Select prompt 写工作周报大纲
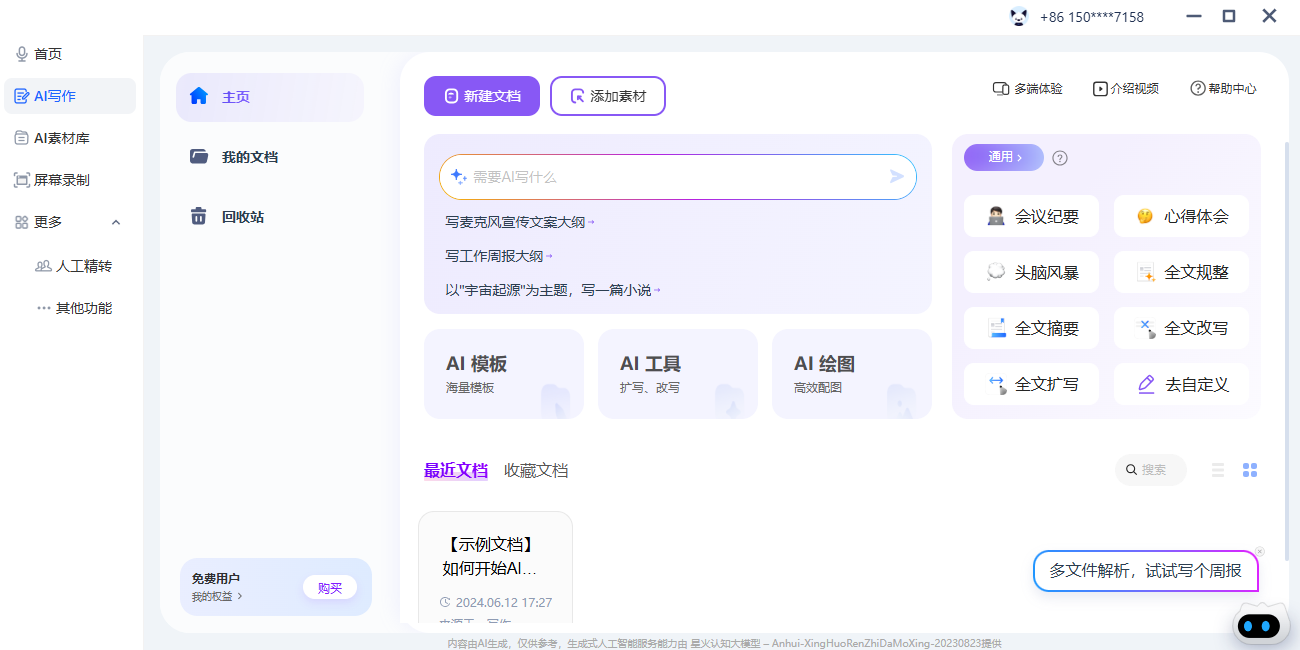Viewport: 1300px width, 650px height. point(498,256)
